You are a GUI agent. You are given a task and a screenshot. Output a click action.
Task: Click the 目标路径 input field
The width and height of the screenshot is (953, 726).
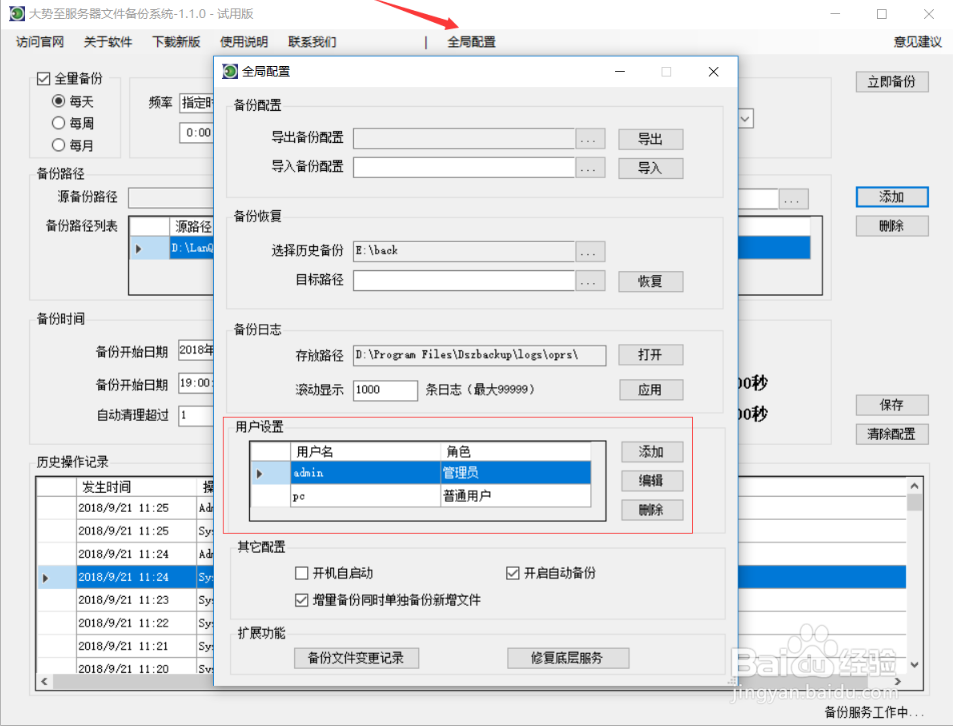point(464,280)
